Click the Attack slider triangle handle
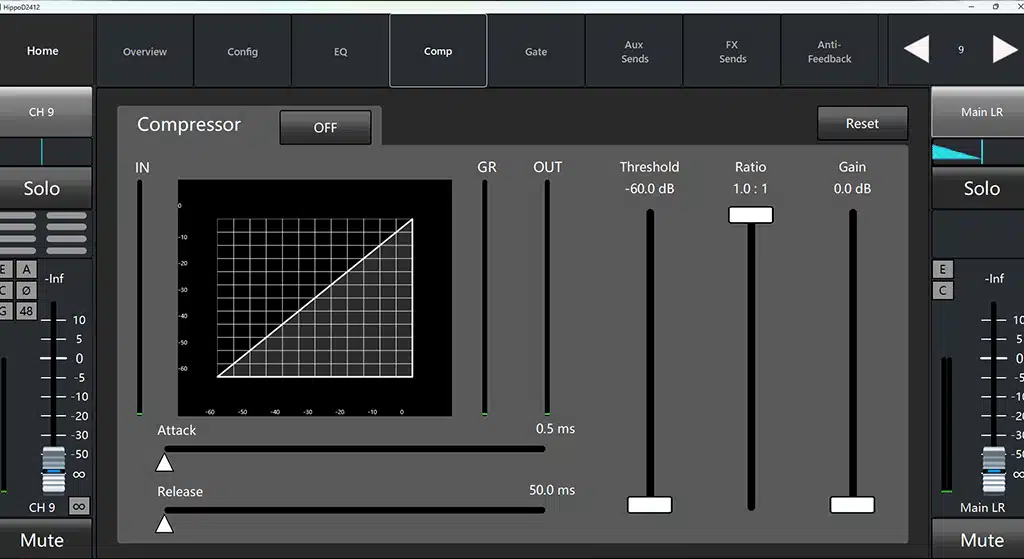This screenshot has height=559, width=1024. click(x=165, y=463)
